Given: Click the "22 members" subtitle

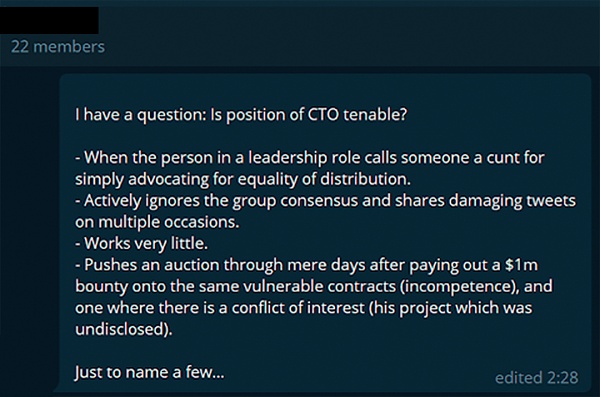Looking at the screenshot, I should pyautogui.click(x=58, y=47).
